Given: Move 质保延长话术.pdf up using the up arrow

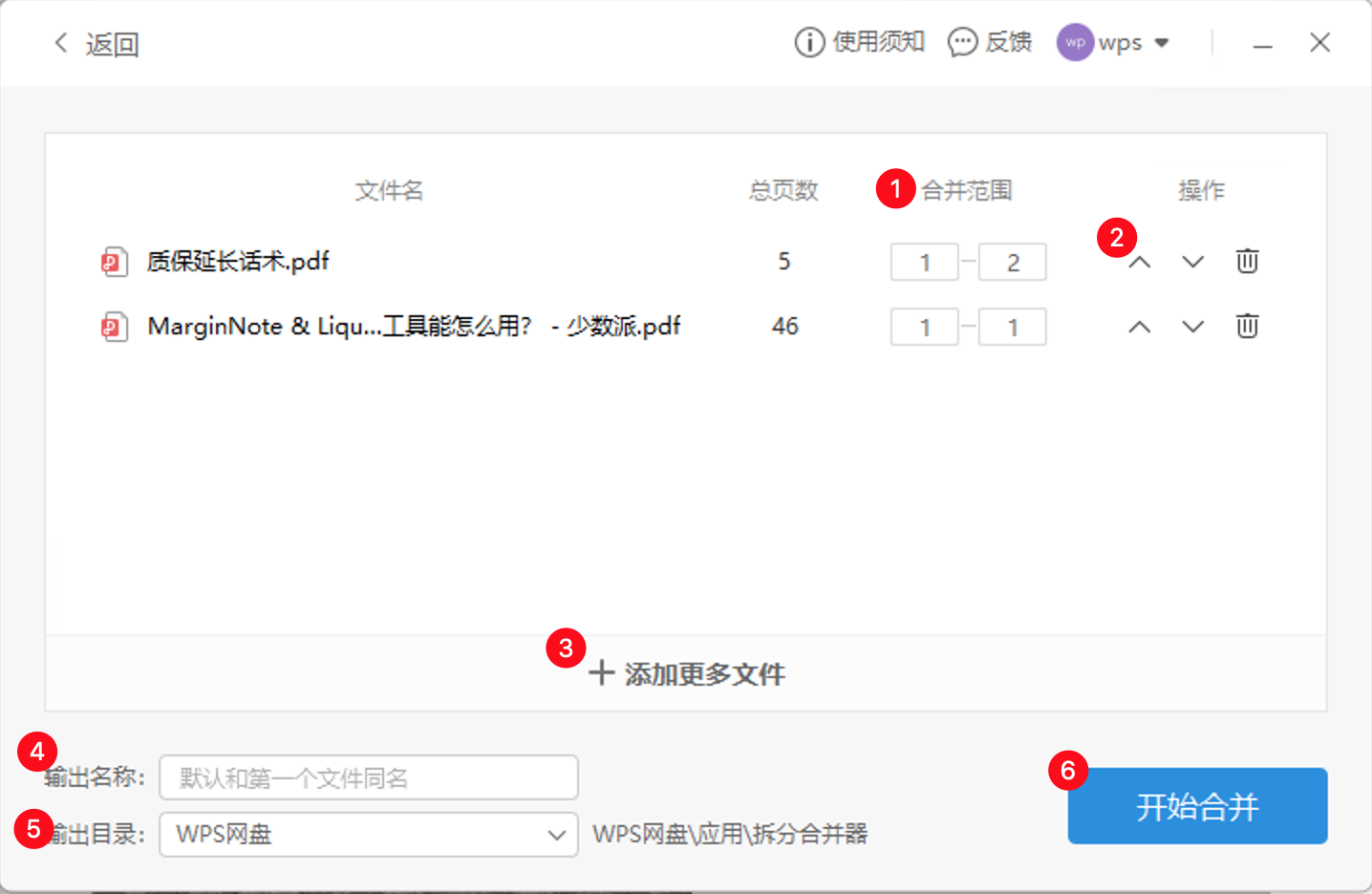Looking at the screenshot, I should pyautogui.click(x=1138, y=261).
